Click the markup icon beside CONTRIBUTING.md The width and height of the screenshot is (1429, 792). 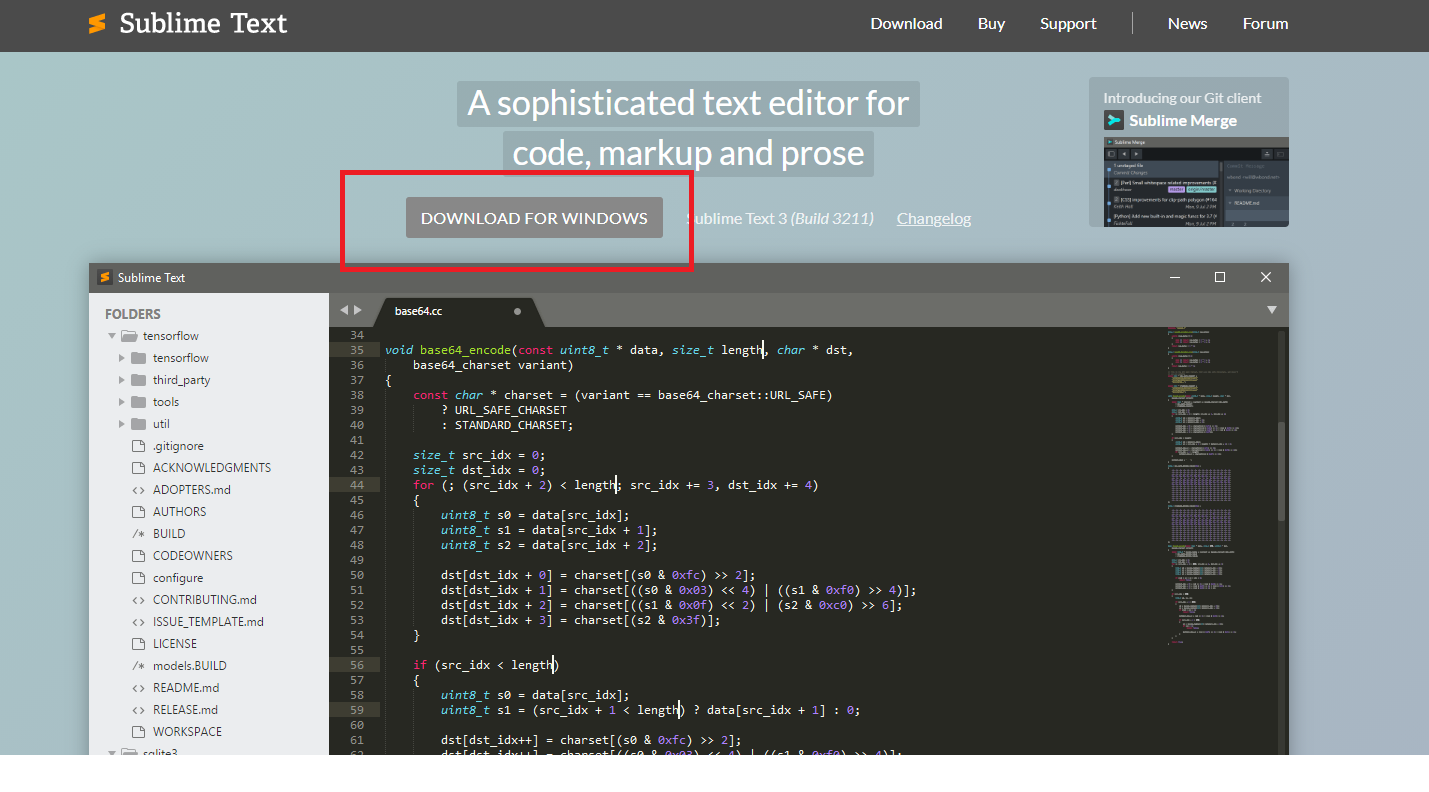click(x=139, y=600)
